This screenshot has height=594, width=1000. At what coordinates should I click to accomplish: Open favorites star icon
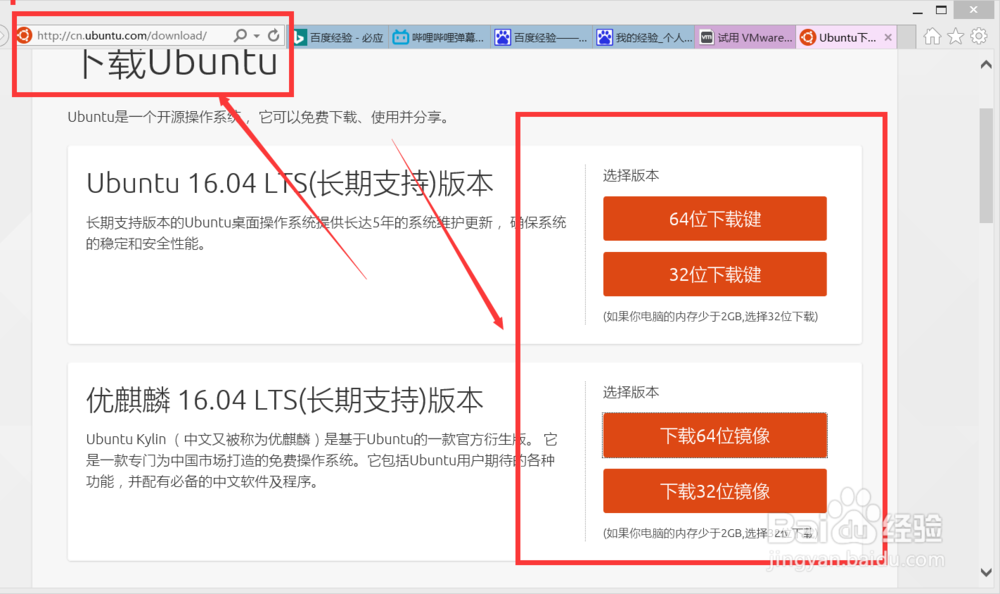click(x=955, y=36)
